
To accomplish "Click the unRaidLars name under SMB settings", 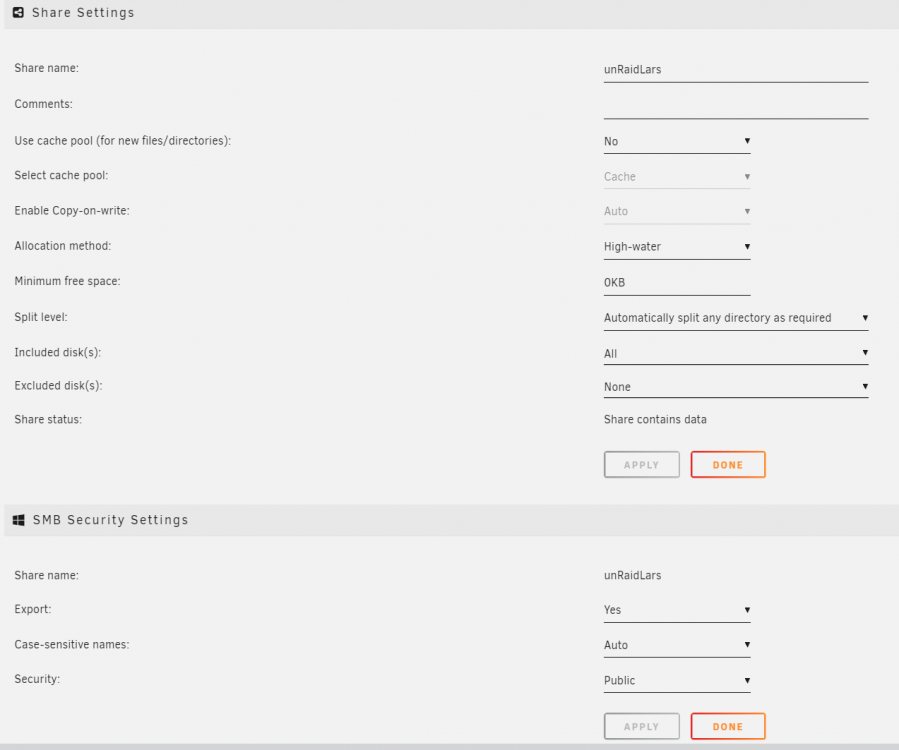I will pyautogui.click(x=632, y=576).
